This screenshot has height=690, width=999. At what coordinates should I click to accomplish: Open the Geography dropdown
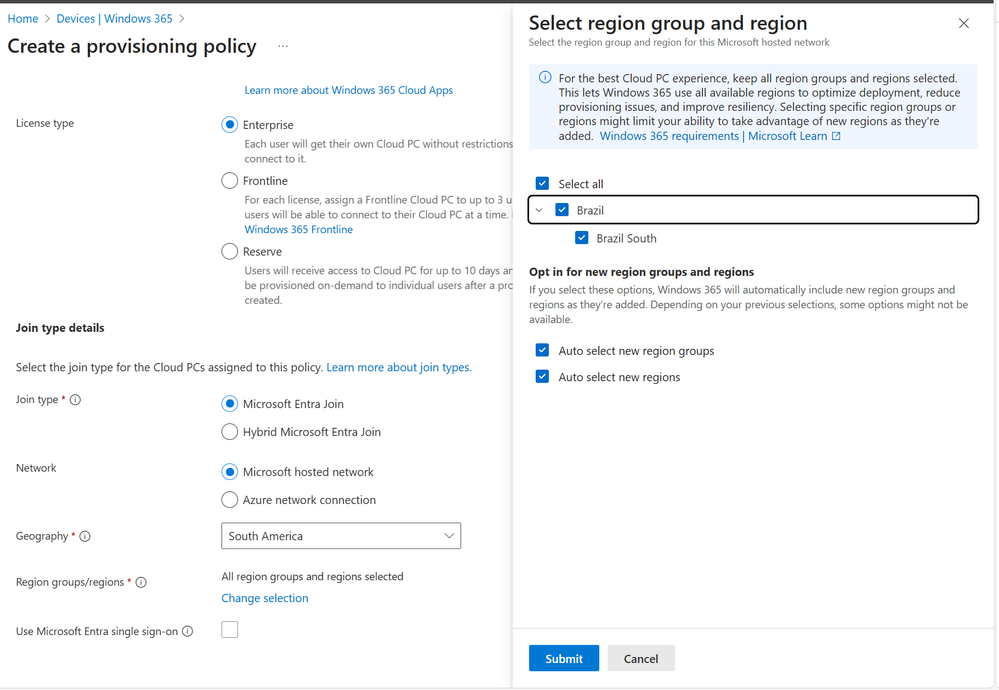[340, 536]
